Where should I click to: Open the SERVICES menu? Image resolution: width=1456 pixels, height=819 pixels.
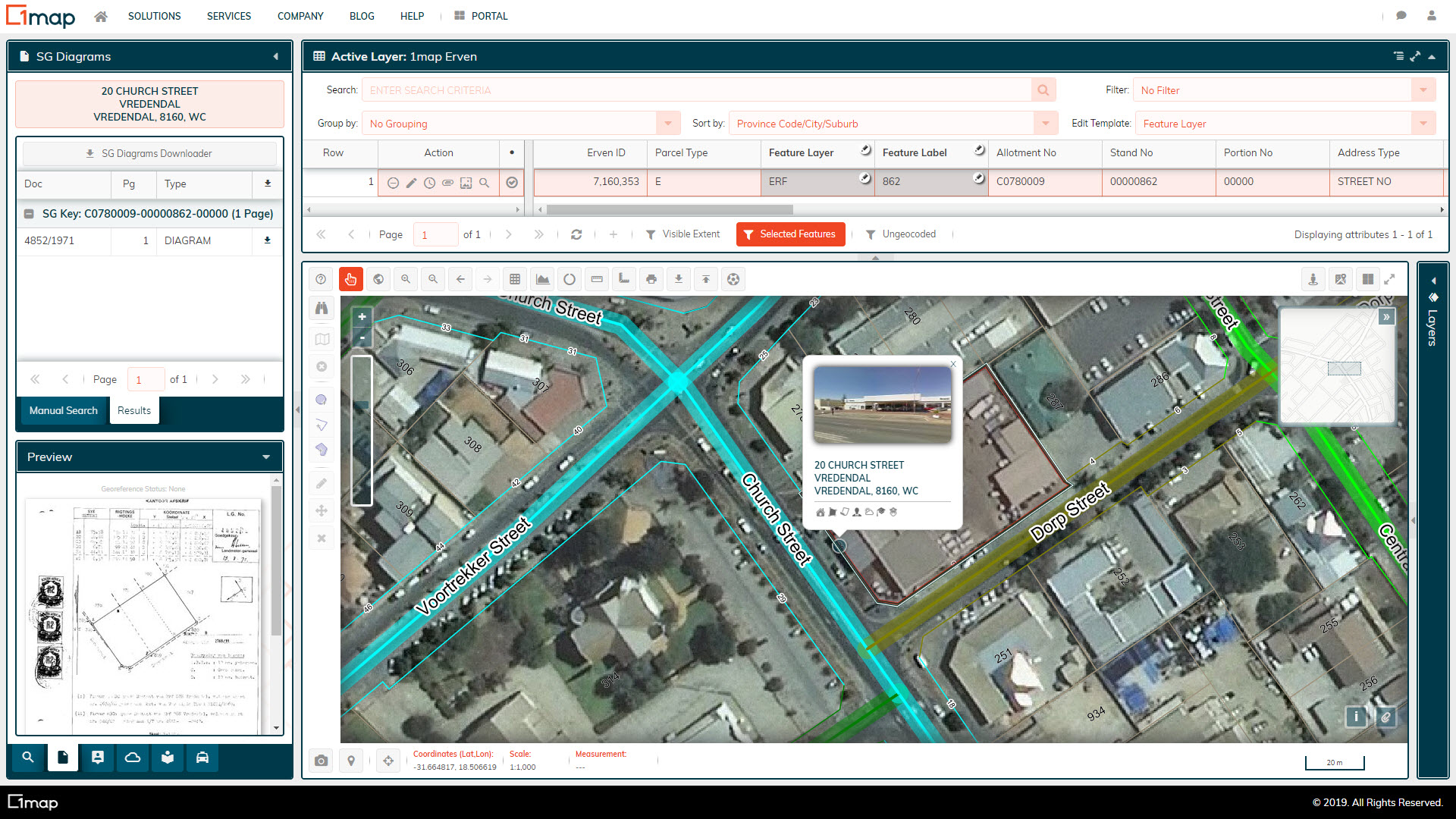tap(229, 16)
